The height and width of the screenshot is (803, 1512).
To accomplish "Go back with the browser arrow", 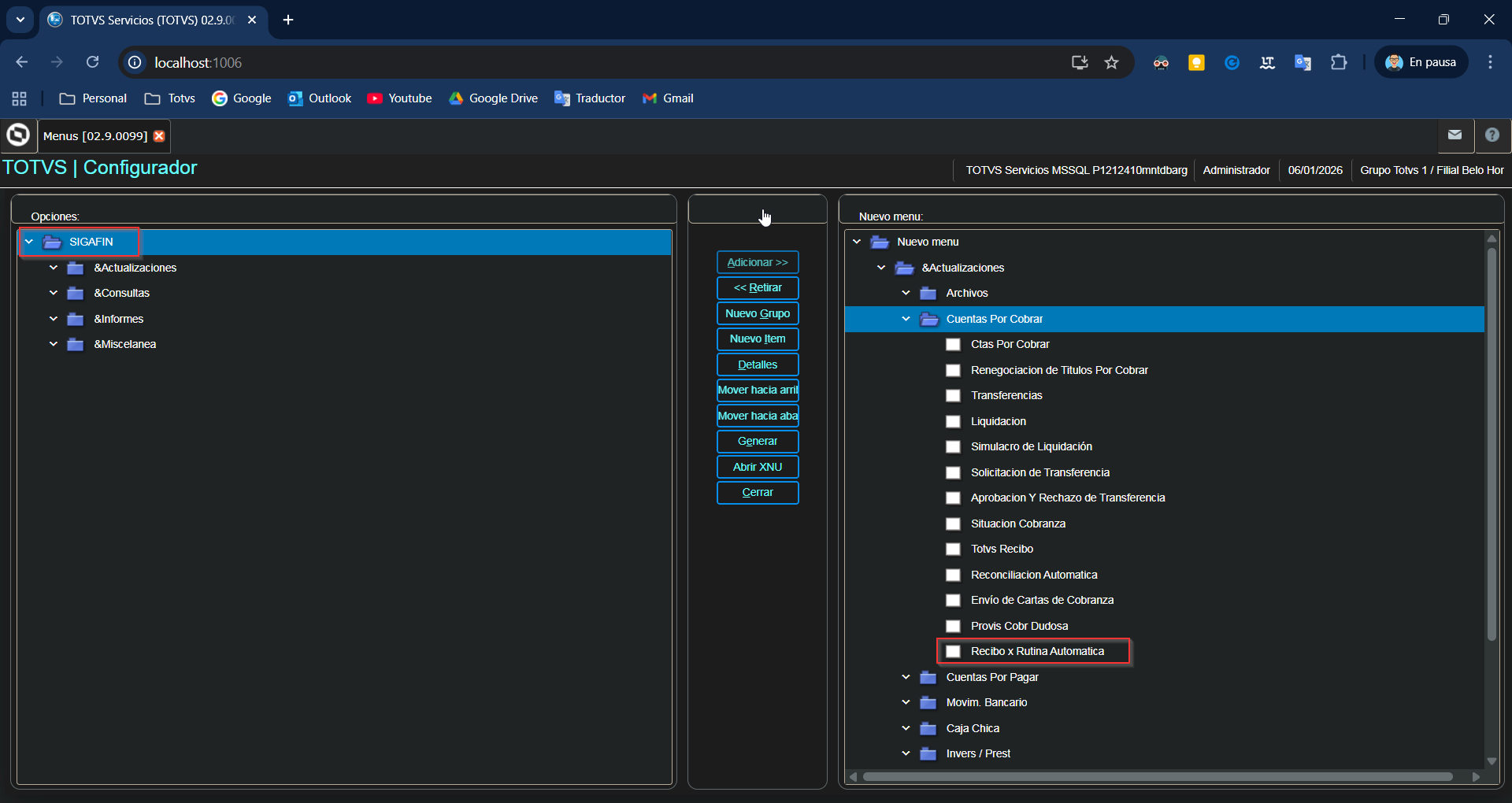I will [22, 62].
